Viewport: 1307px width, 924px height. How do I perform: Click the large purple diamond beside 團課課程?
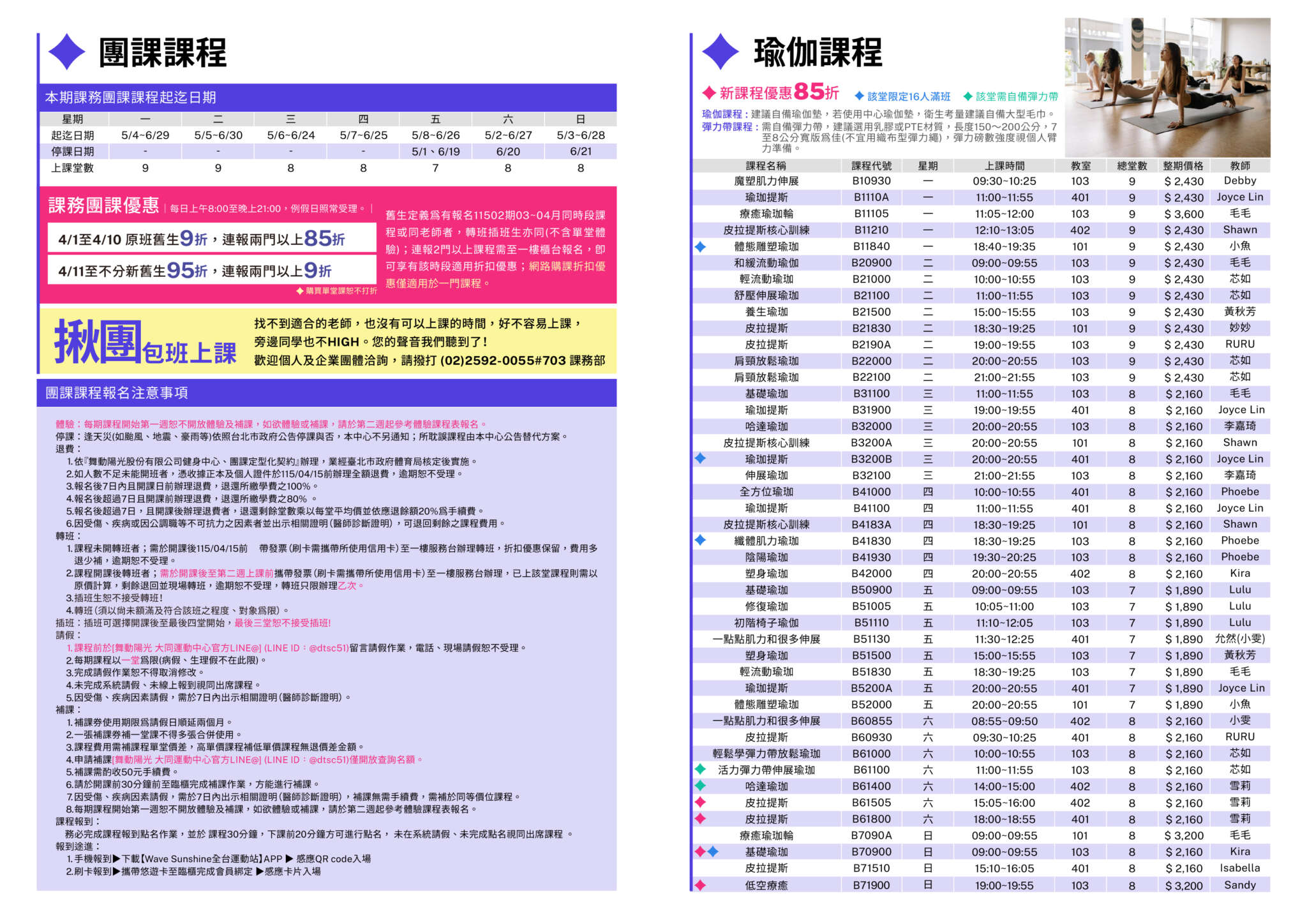tap(66, 52)
